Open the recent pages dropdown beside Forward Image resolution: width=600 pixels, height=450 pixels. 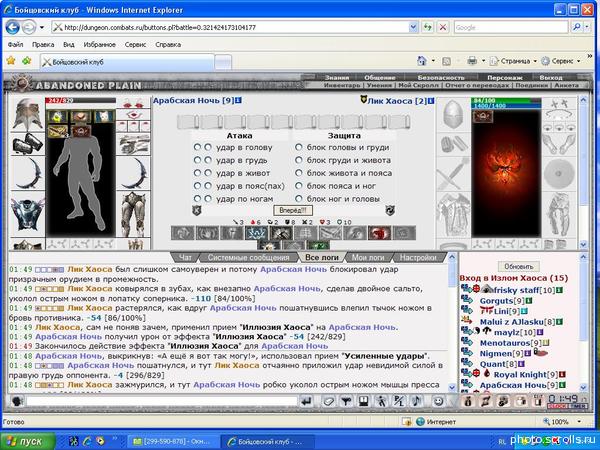[42, 28]
